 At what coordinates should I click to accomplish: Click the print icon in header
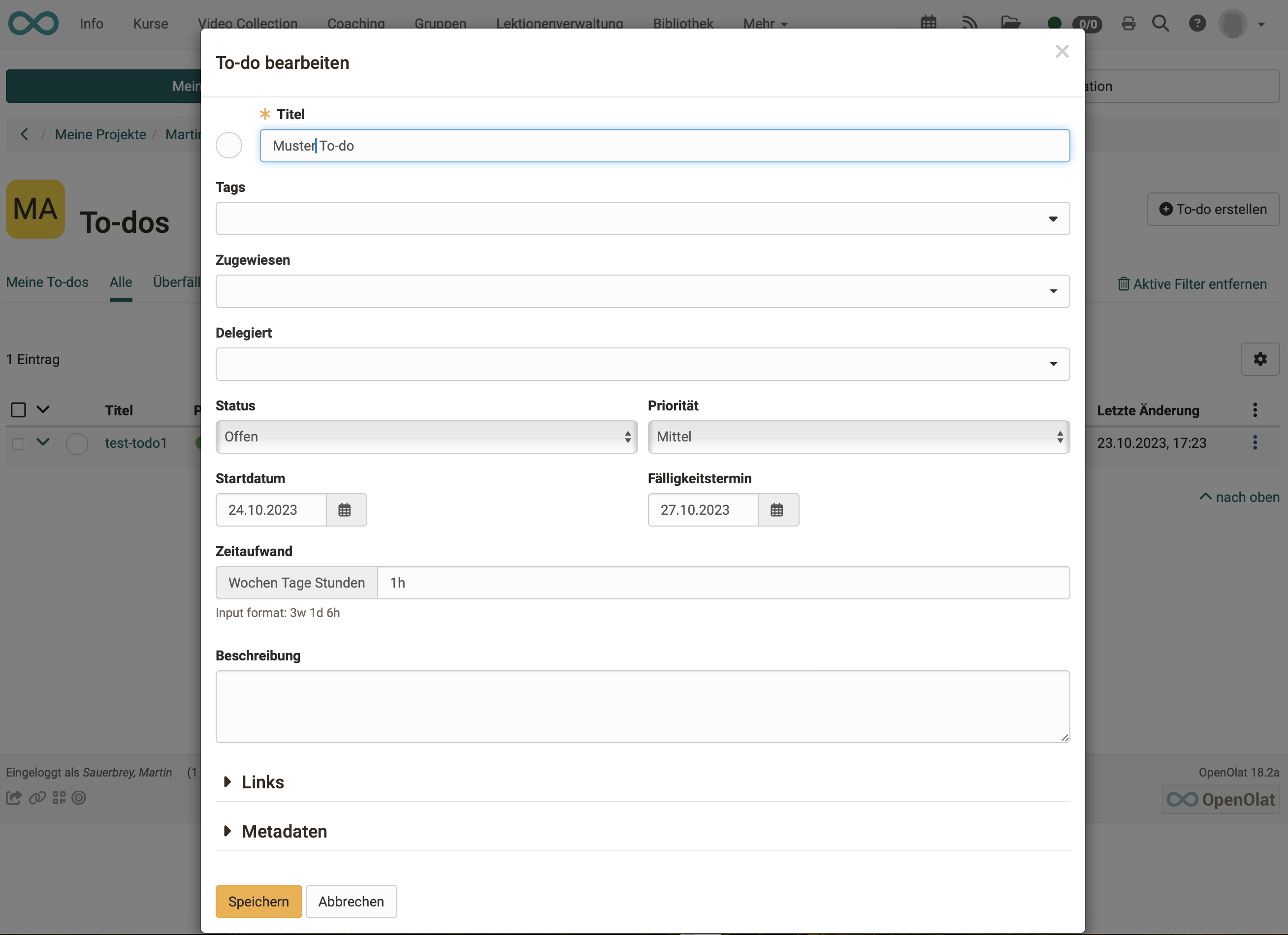(1128, 24)
